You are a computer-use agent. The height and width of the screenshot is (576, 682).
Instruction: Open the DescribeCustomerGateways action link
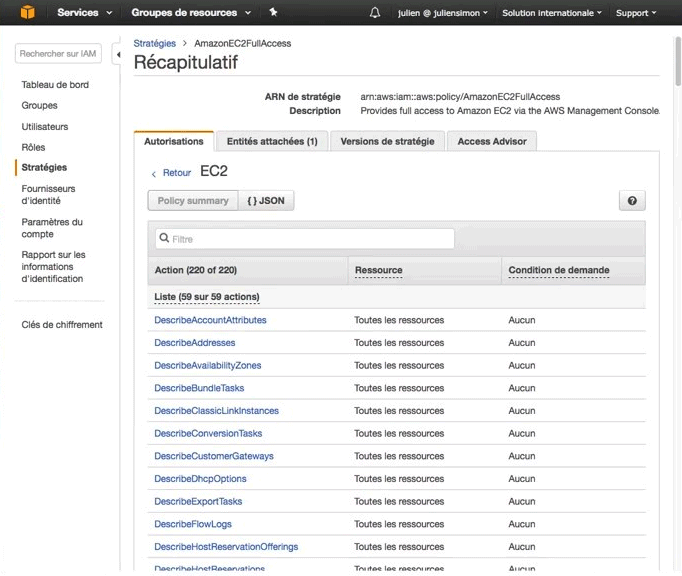(214, 456)
